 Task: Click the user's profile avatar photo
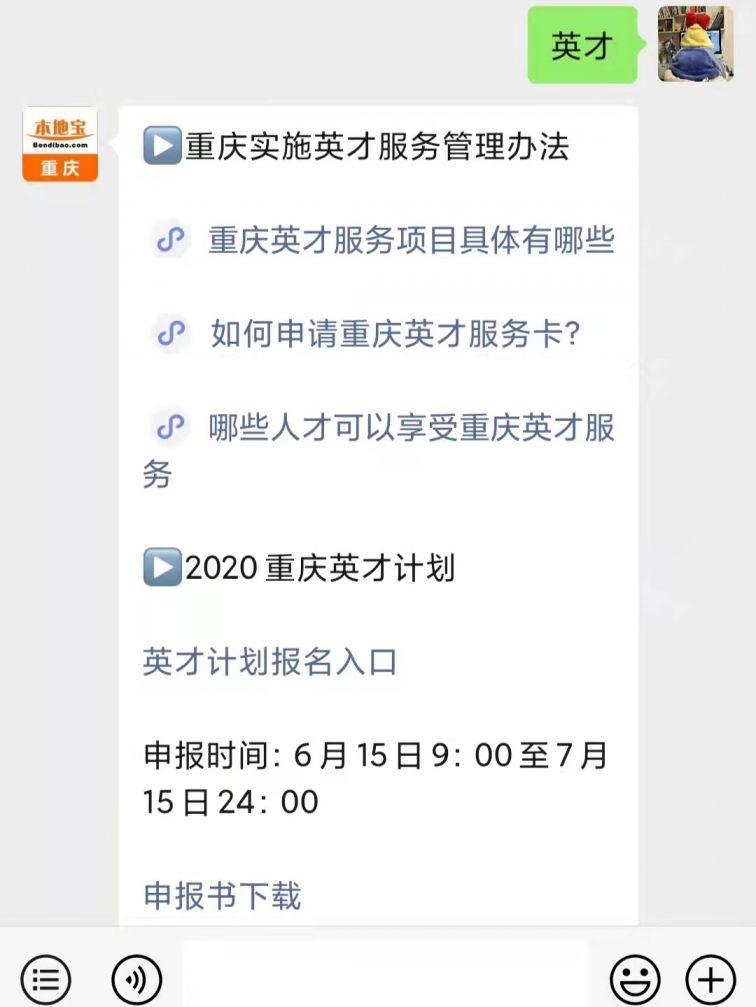point(696,44)
